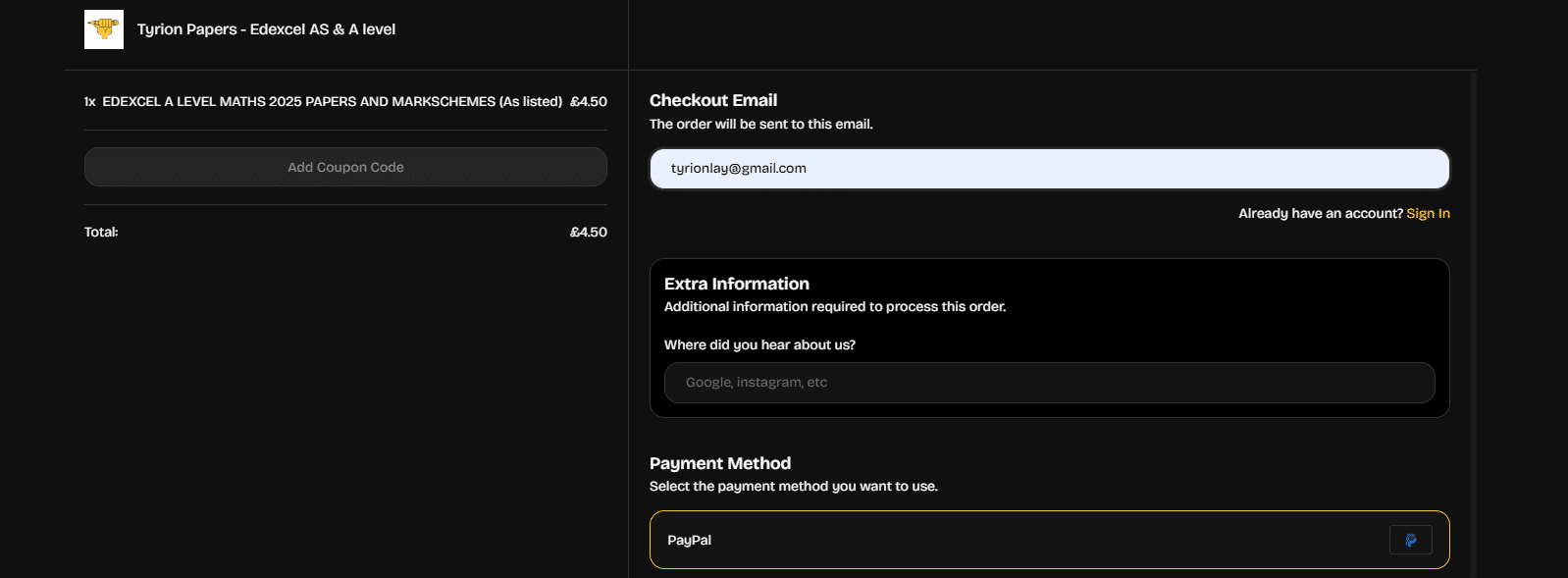Click the PayPal logo icon
Image resolution: width=1568 pixels, height=578 pixels.
pos(1410,540)
